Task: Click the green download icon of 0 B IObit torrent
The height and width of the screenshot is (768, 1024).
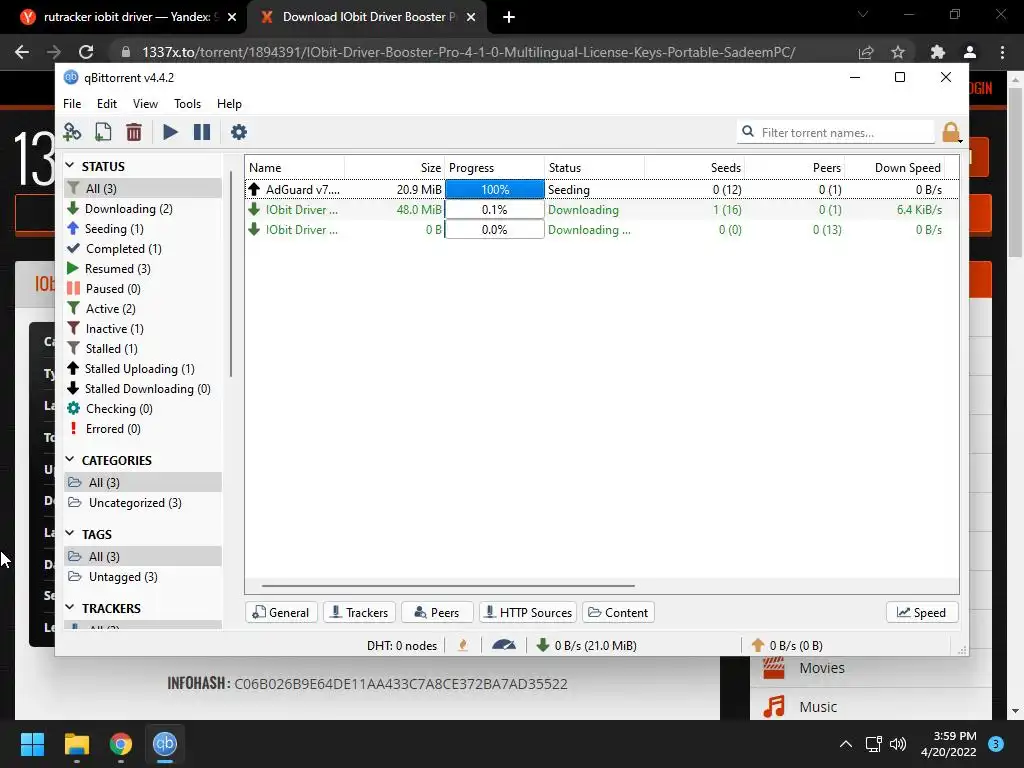Action: pyautogui.click(x=254, y=230)
